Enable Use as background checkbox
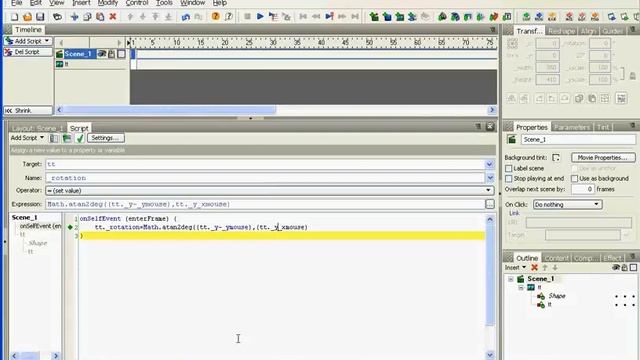 (574, 179)
